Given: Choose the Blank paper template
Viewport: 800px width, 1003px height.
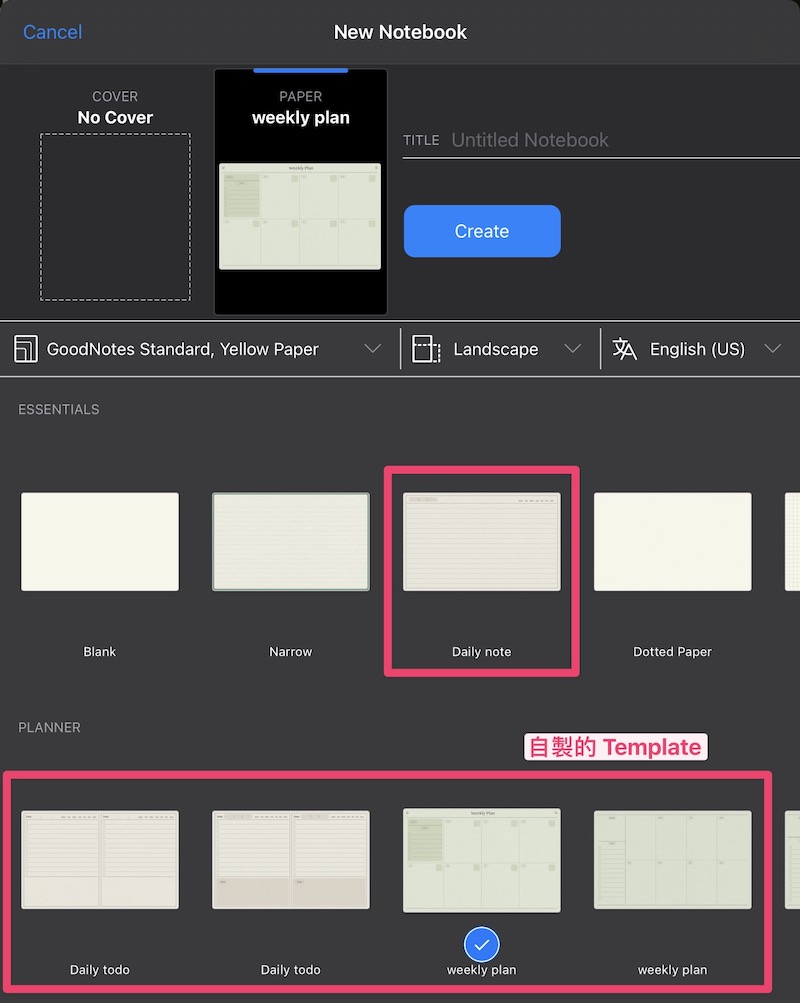Looking at the screenshot, I should [100, 541].
